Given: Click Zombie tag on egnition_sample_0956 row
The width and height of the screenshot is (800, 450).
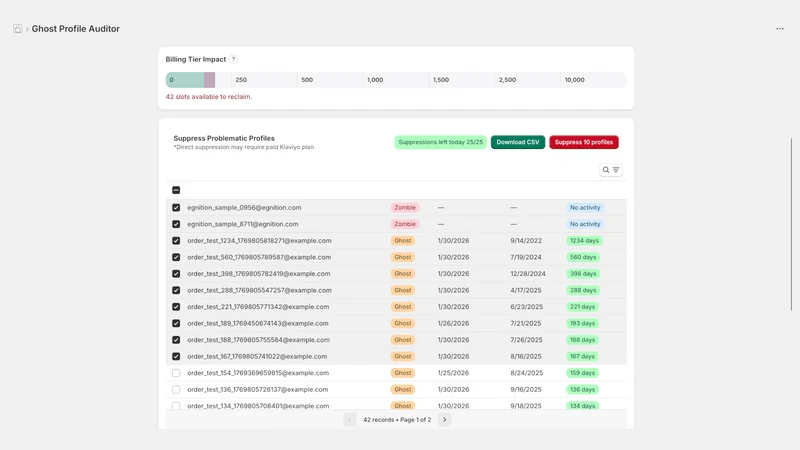Looking at the screenshot, I should coord(405,208).
